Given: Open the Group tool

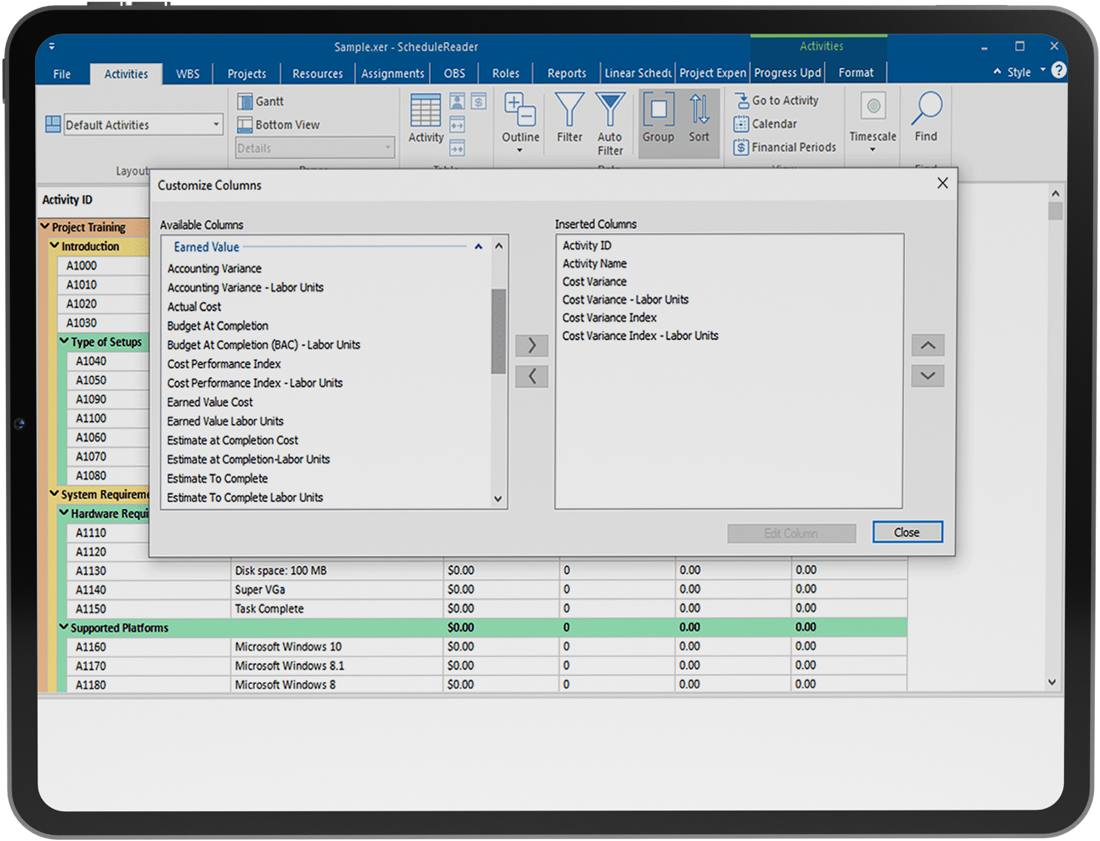Looking at the screenshot, I should pos(658,118).
